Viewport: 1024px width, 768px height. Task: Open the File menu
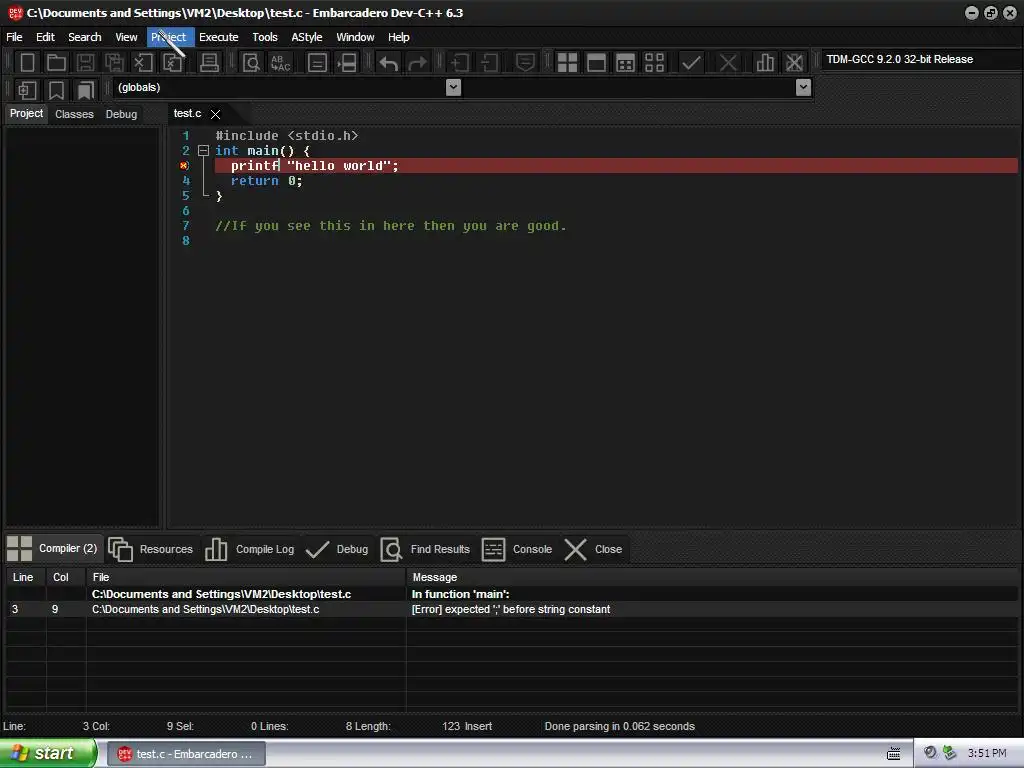[14, 37]
